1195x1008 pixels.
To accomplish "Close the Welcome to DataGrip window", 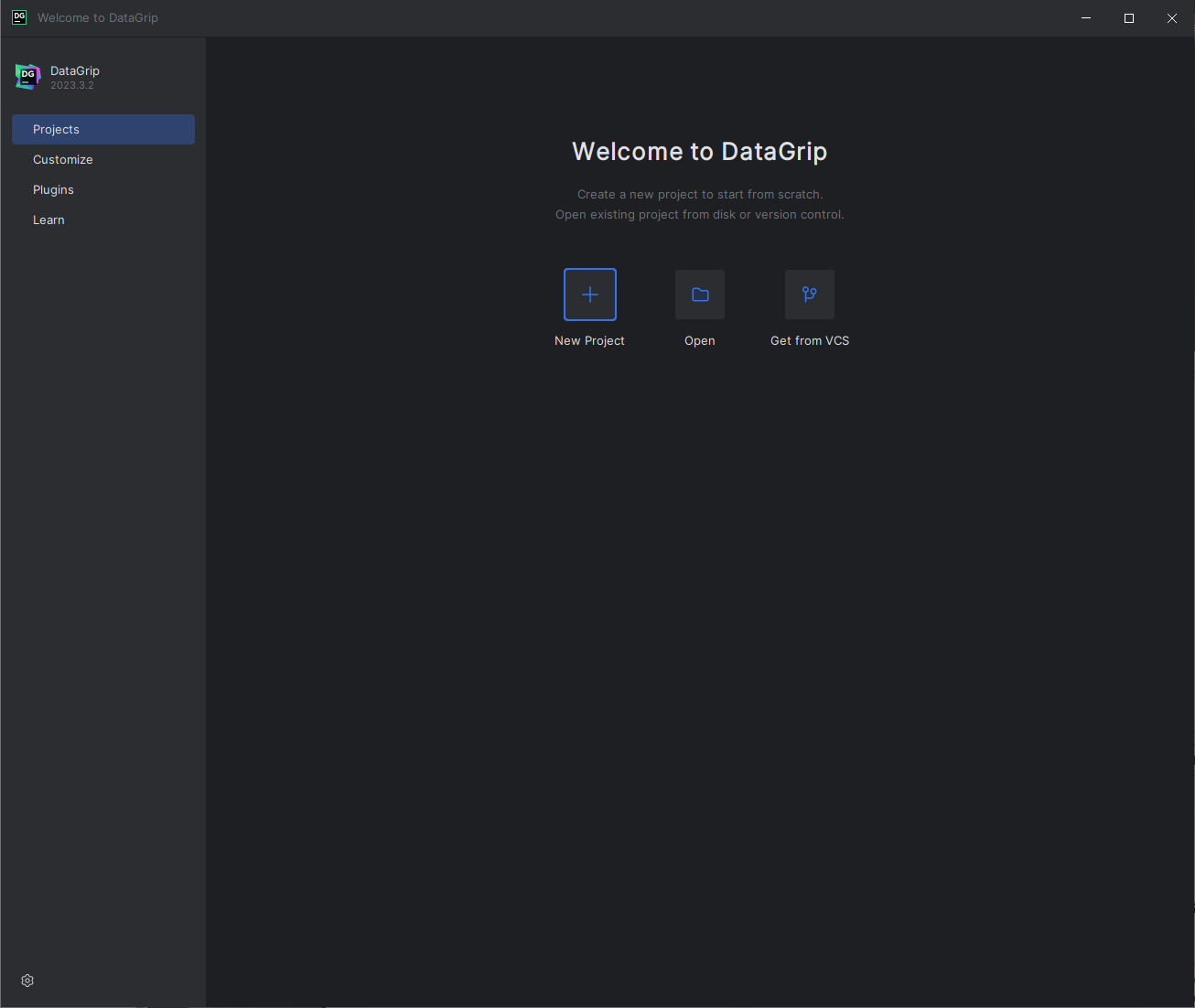I will (x=1172, y=18).
